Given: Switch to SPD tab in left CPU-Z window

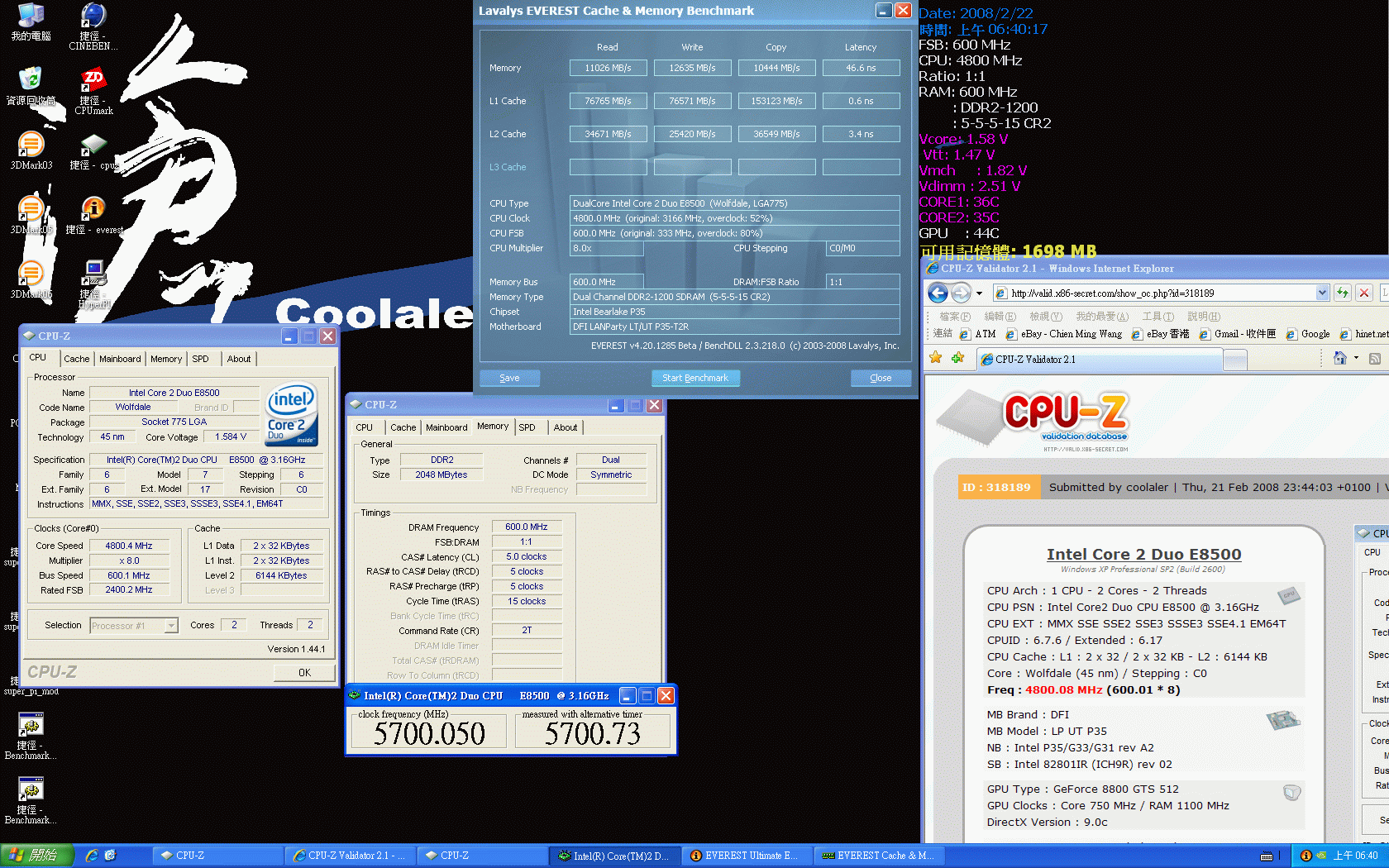Looking at the screenshot, I should tap(200, 359).
